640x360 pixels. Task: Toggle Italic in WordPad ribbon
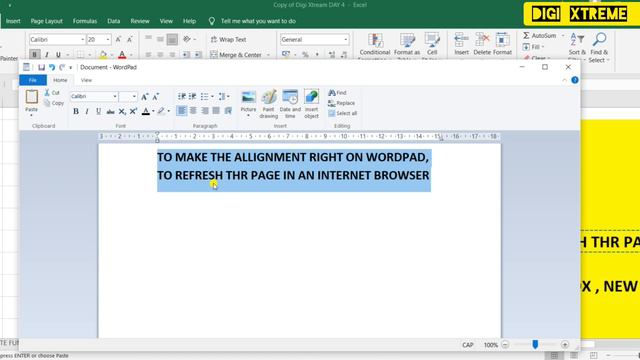point(87,111)
